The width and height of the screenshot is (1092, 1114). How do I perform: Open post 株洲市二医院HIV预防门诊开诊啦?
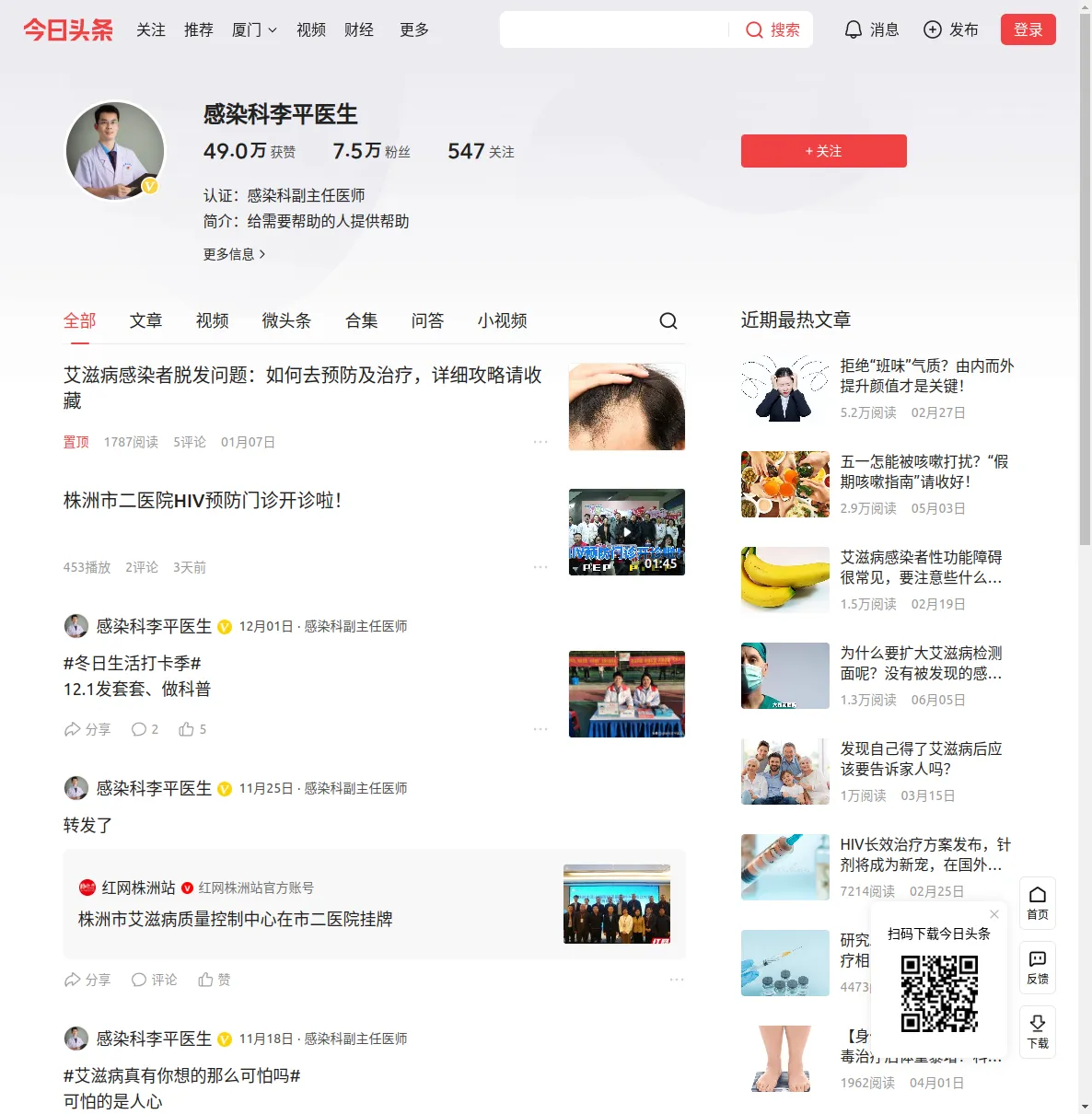point(203,501)
